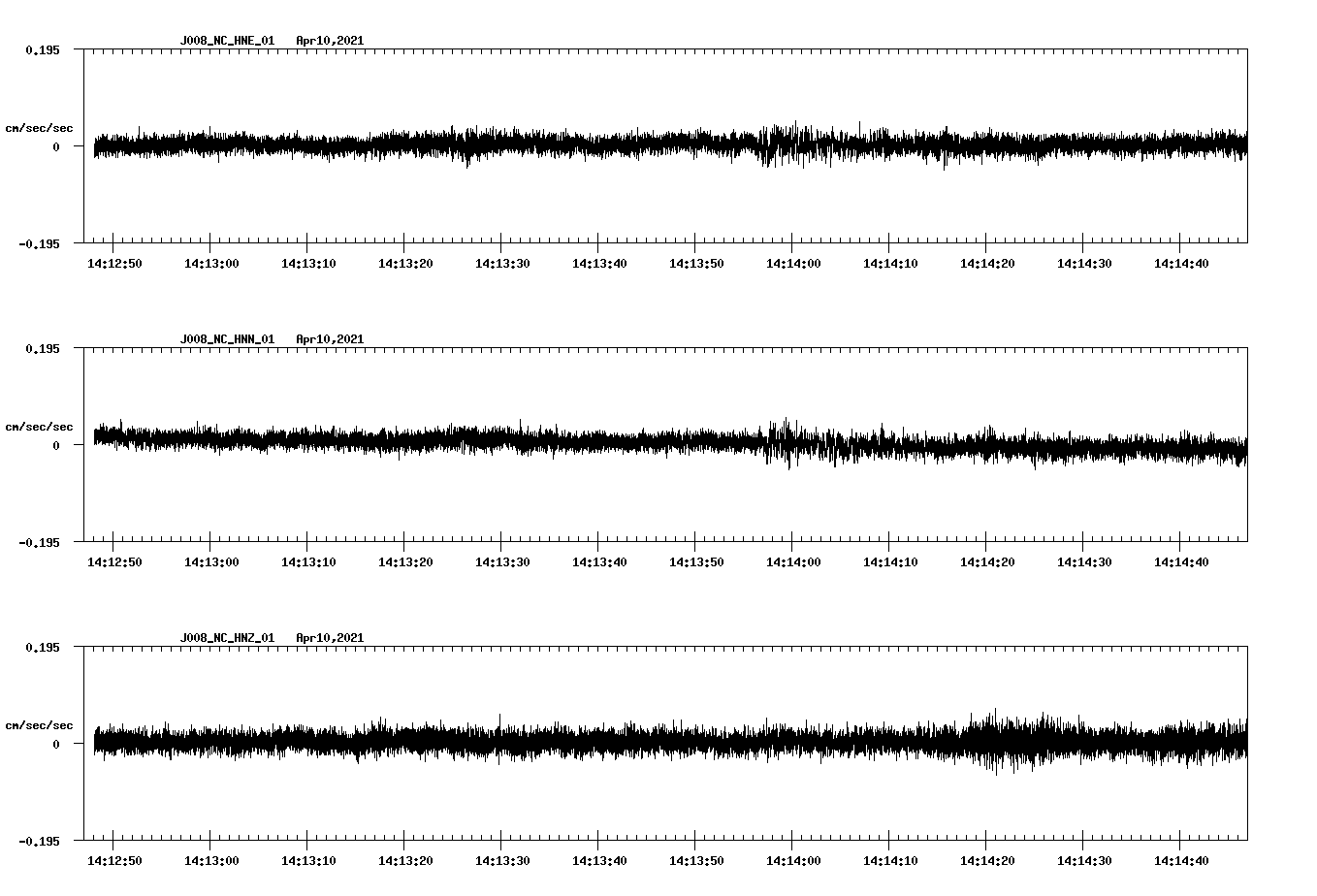
Task: Click the cm/sec/sec unit label on bottom plot
Action: (x=39, y=723)
